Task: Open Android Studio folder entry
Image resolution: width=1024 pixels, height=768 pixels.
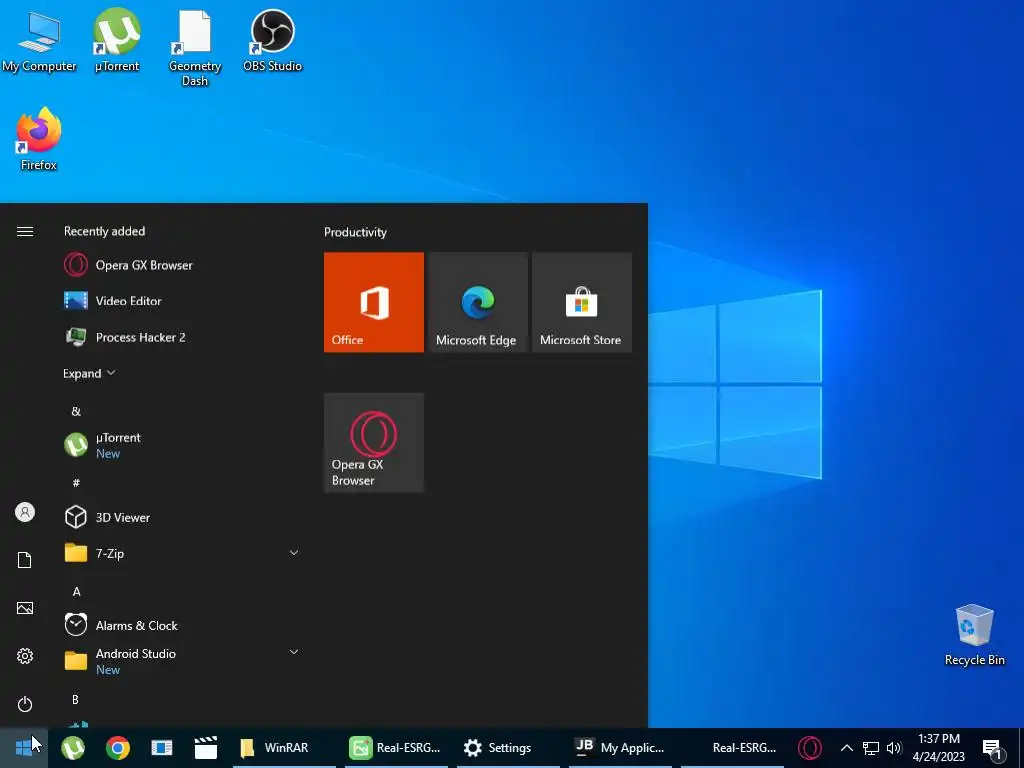Action: pos(182,661)
